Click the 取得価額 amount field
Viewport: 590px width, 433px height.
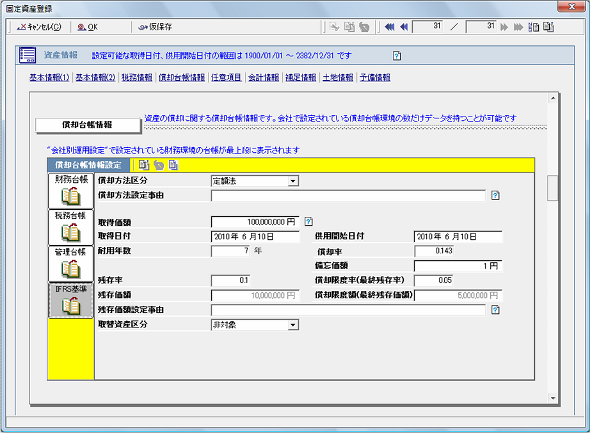tap(255, 222)
